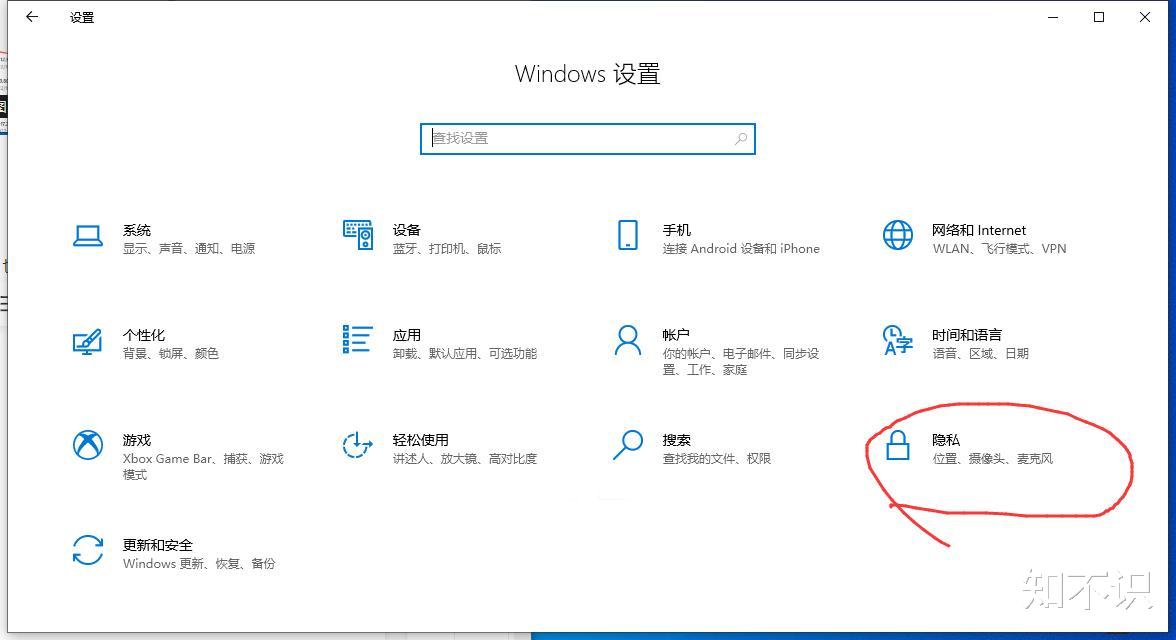This screenshot has height=640, width=1176.
Task: Open the 帐户 settings title
Action: tap(676, 335)
